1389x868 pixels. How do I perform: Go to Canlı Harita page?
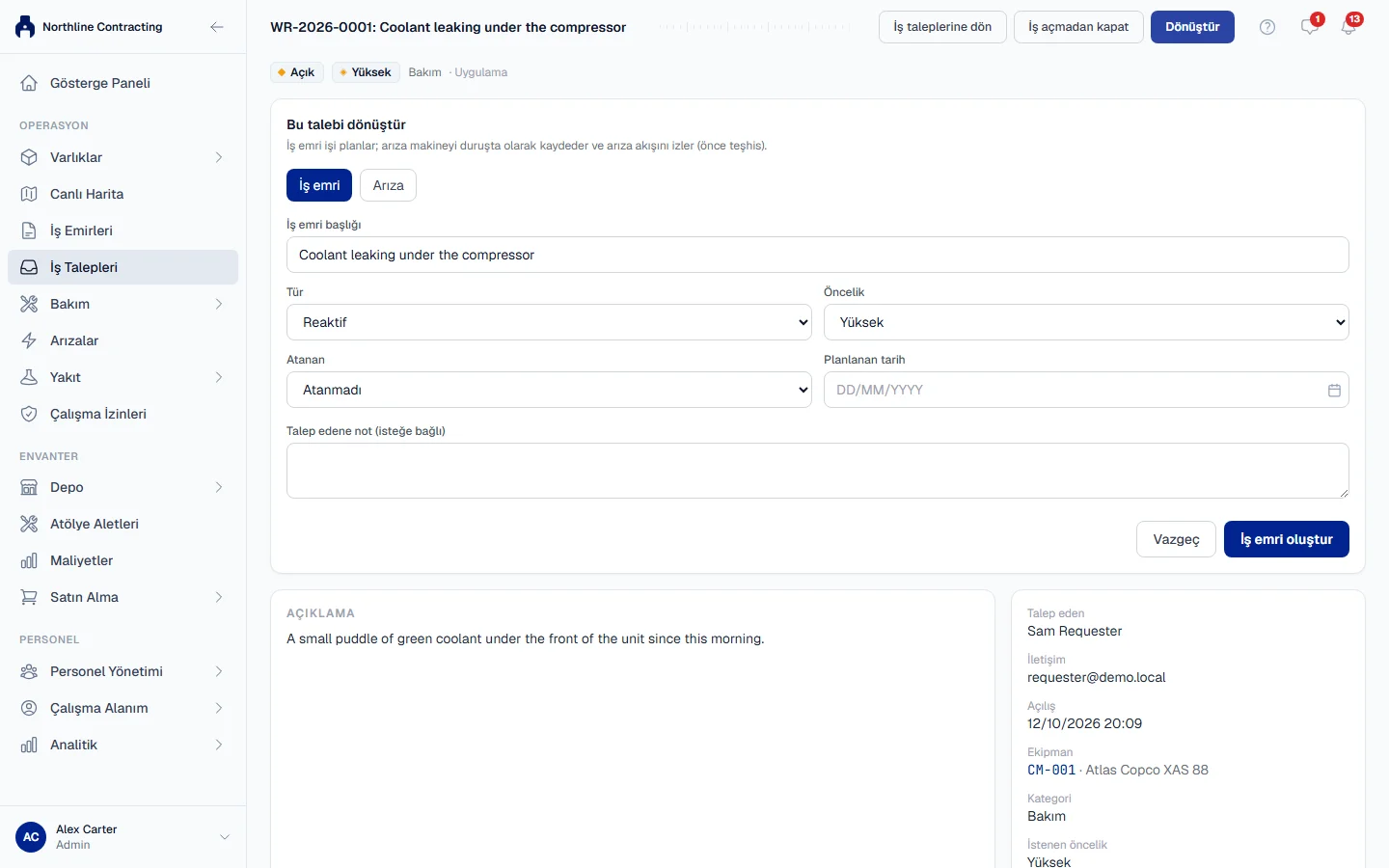tap(123, 194)
